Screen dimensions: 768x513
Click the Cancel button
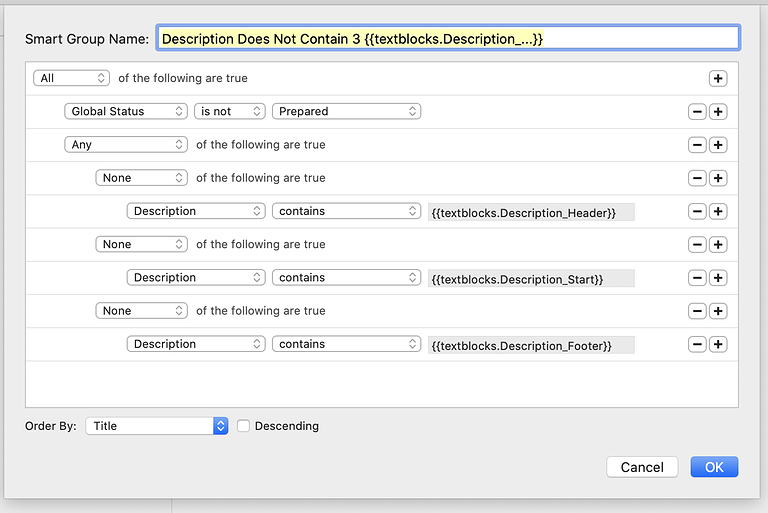pyautogui.click(x=642, y=467)
